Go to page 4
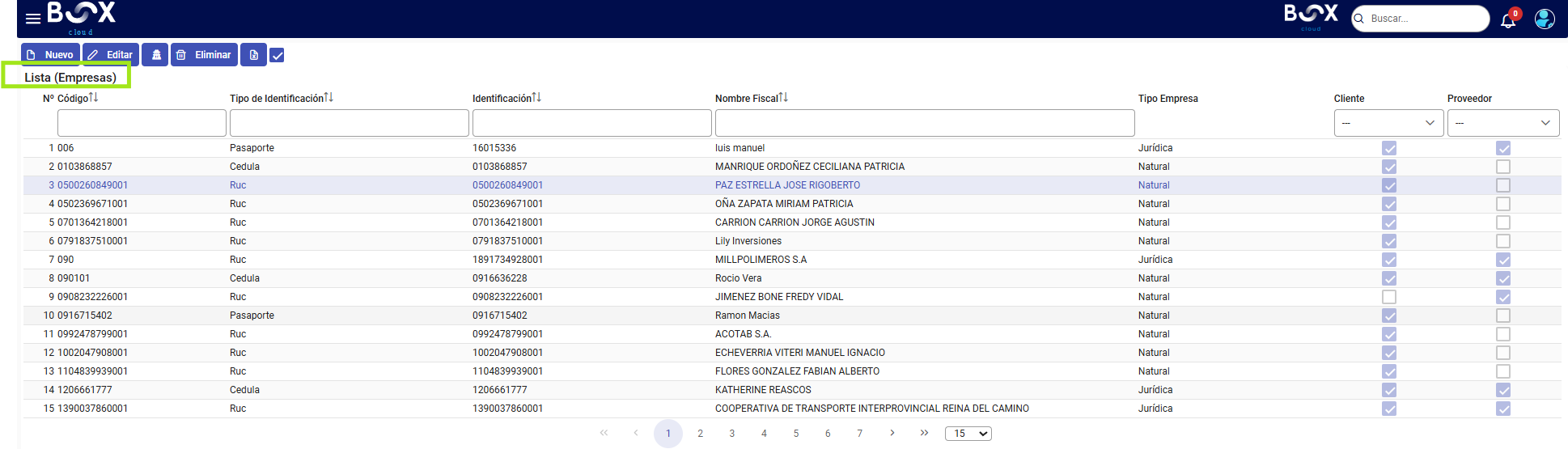 764,434
